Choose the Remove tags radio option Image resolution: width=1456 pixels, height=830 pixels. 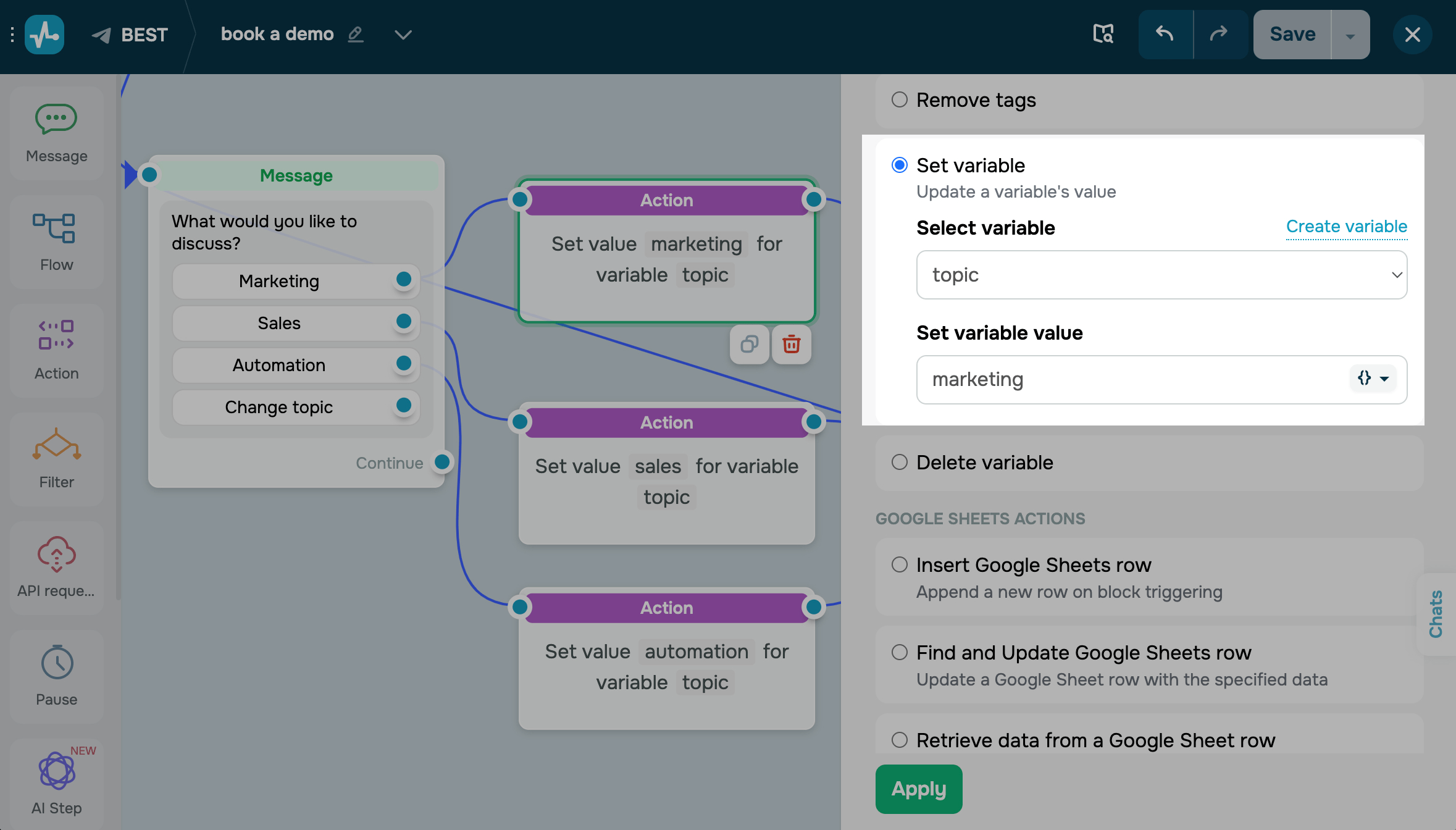900,99
